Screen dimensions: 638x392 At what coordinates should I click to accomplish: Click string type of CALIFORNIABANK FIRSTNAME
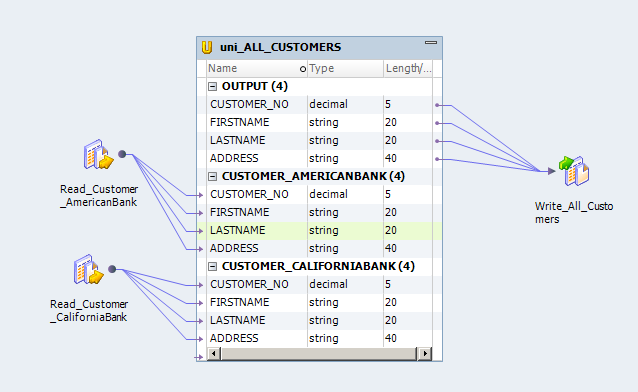click(324, 302)
